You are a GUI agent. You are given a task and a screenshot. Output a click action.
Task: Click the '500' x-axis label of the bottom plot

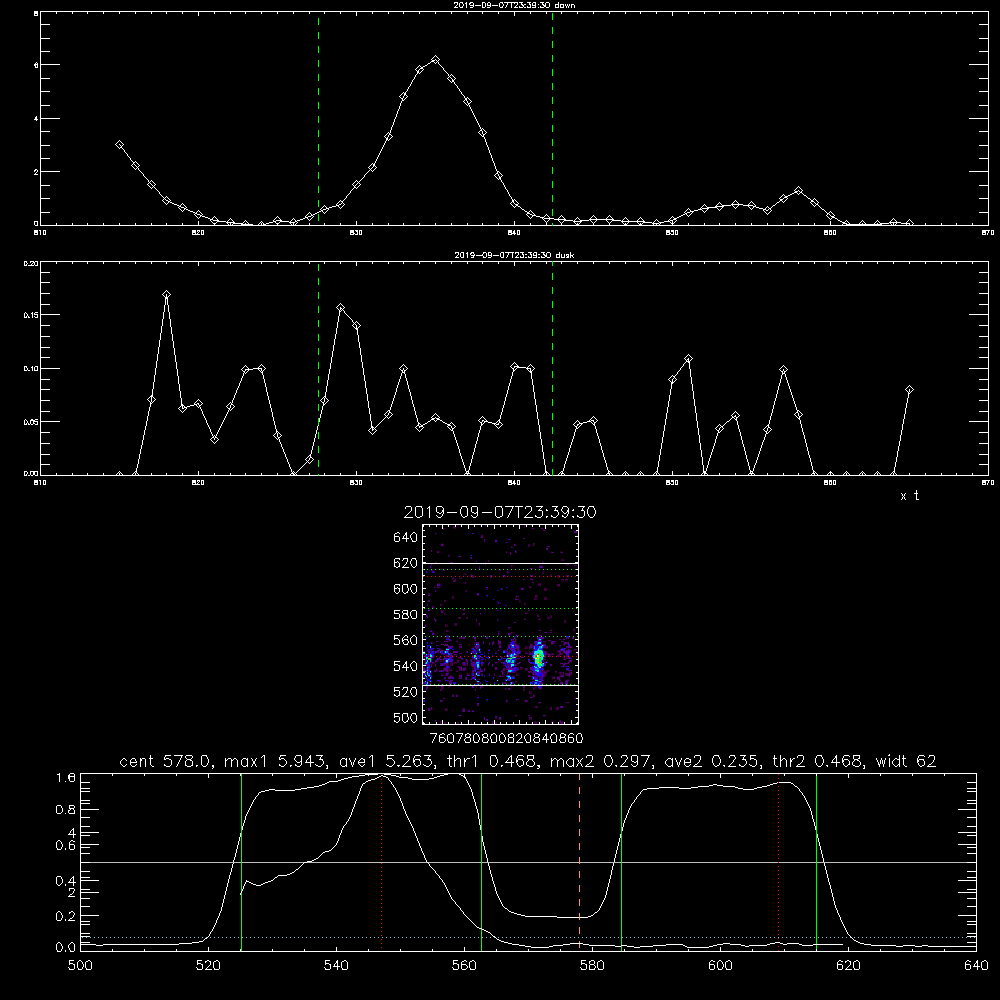80,966
